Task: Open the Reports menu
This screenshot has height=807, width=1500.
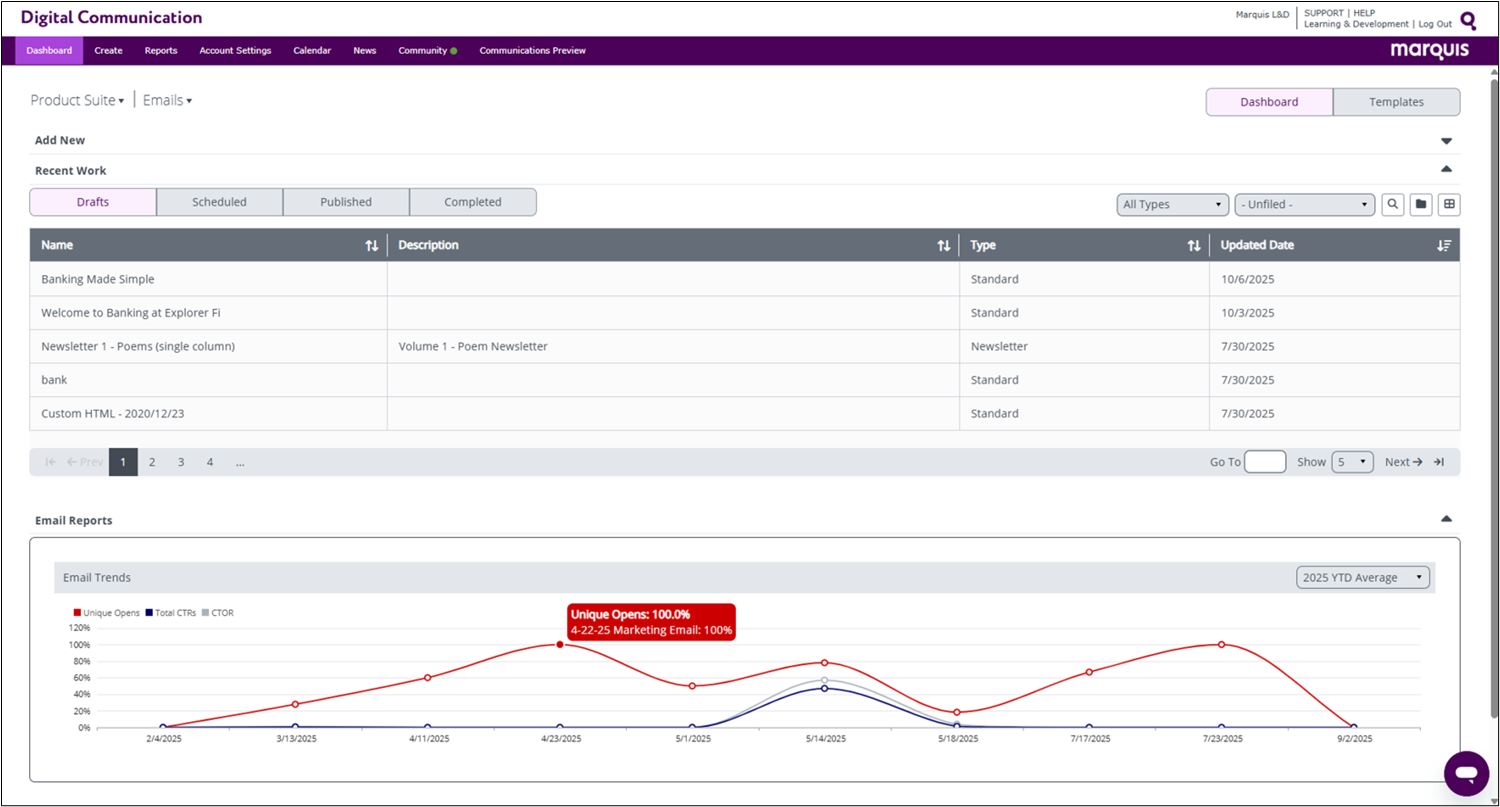Action: tap(161, 50)
